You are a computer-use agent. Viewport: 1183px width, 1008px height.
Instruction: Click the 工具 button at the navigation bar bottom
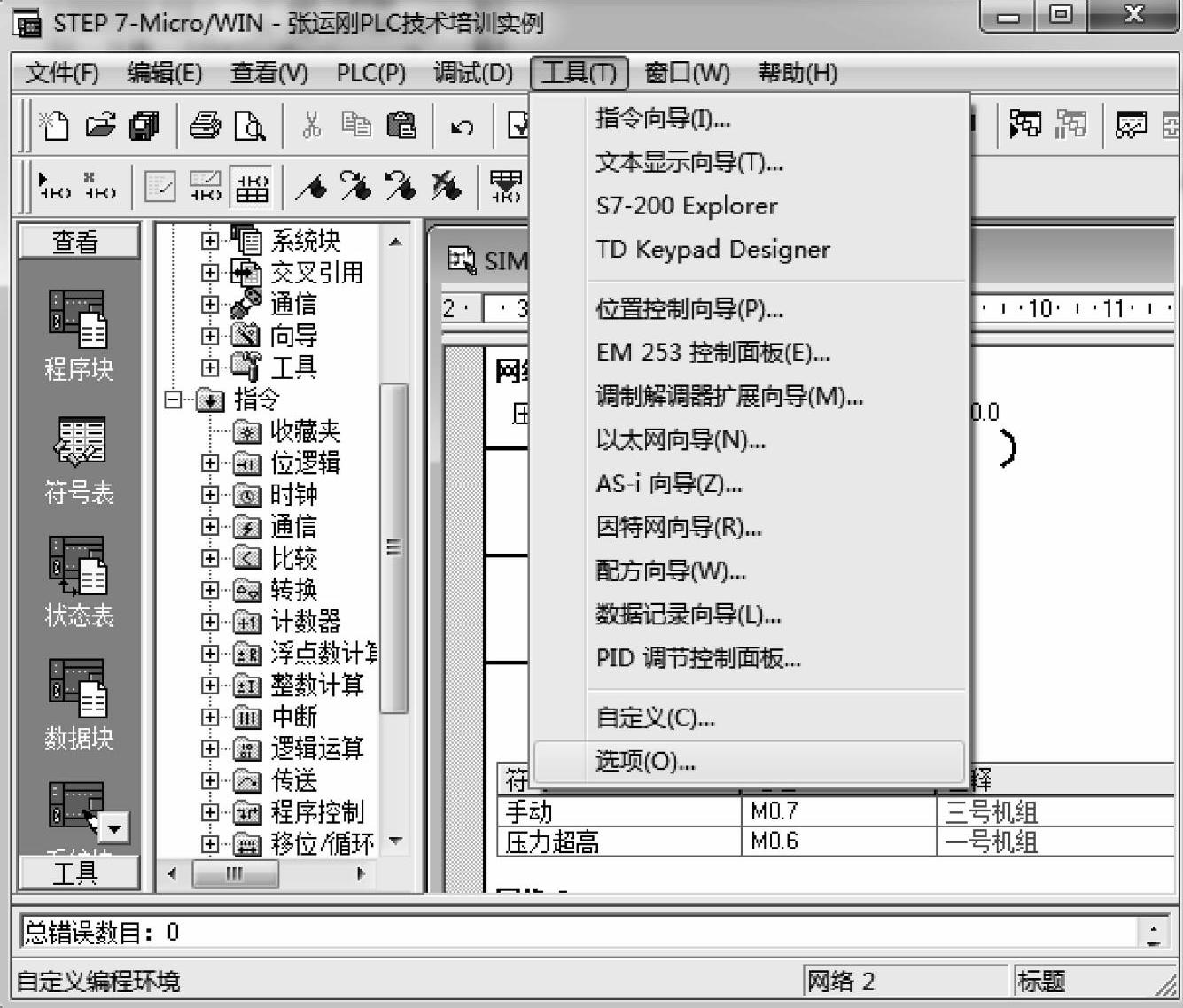[79, 873]
